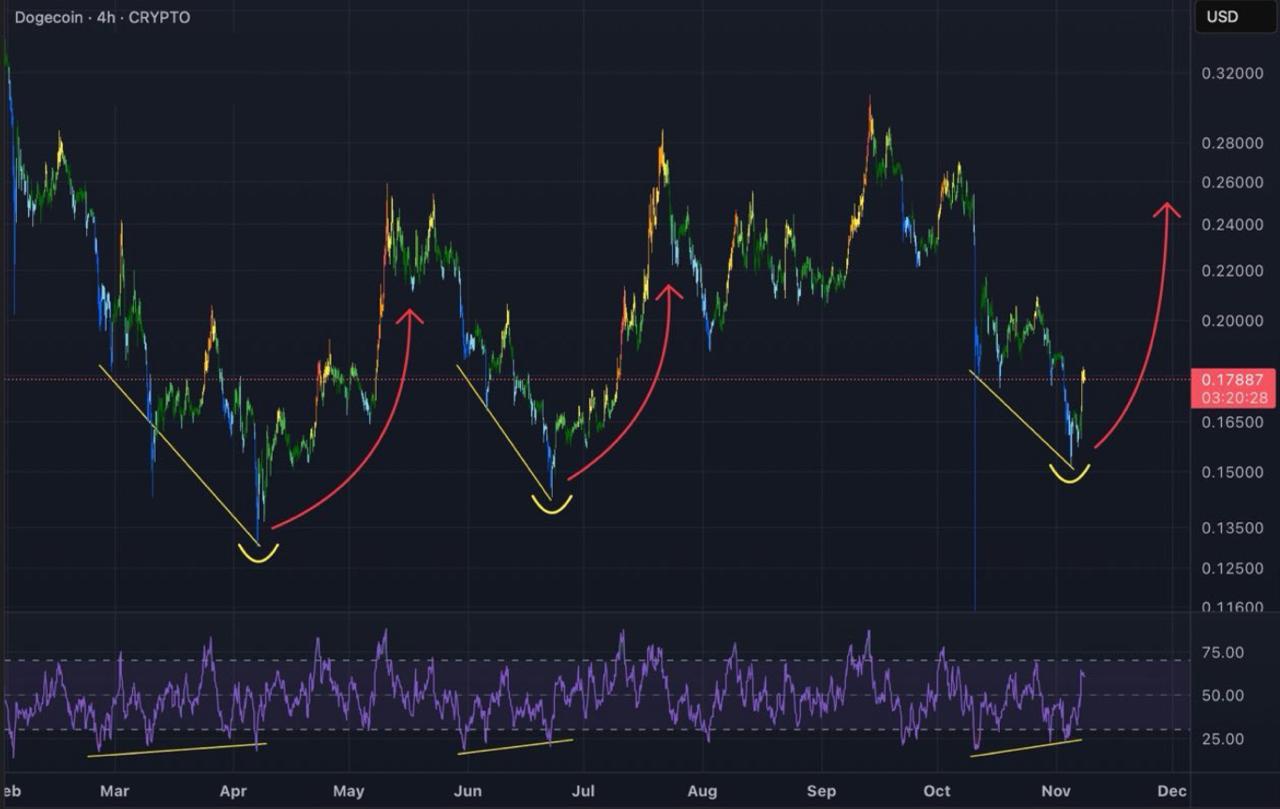This screenshot has height=809, width=1280.
Task: Select yellow arc under the April low
Action: pyautogui.click(x=258, y=554)
